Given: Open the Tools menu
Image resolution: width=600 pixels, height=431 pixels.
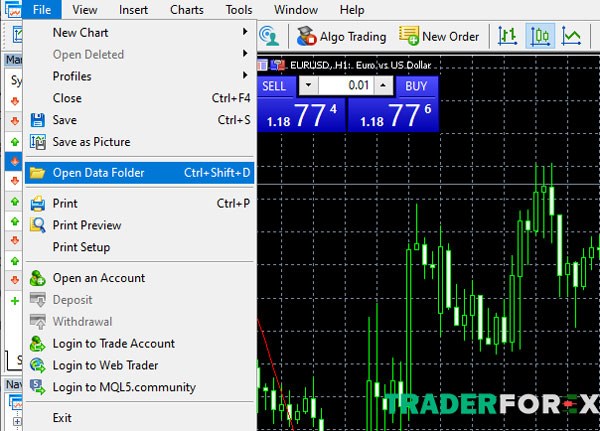Looking at the screenshot, I should tap(239, 10).
